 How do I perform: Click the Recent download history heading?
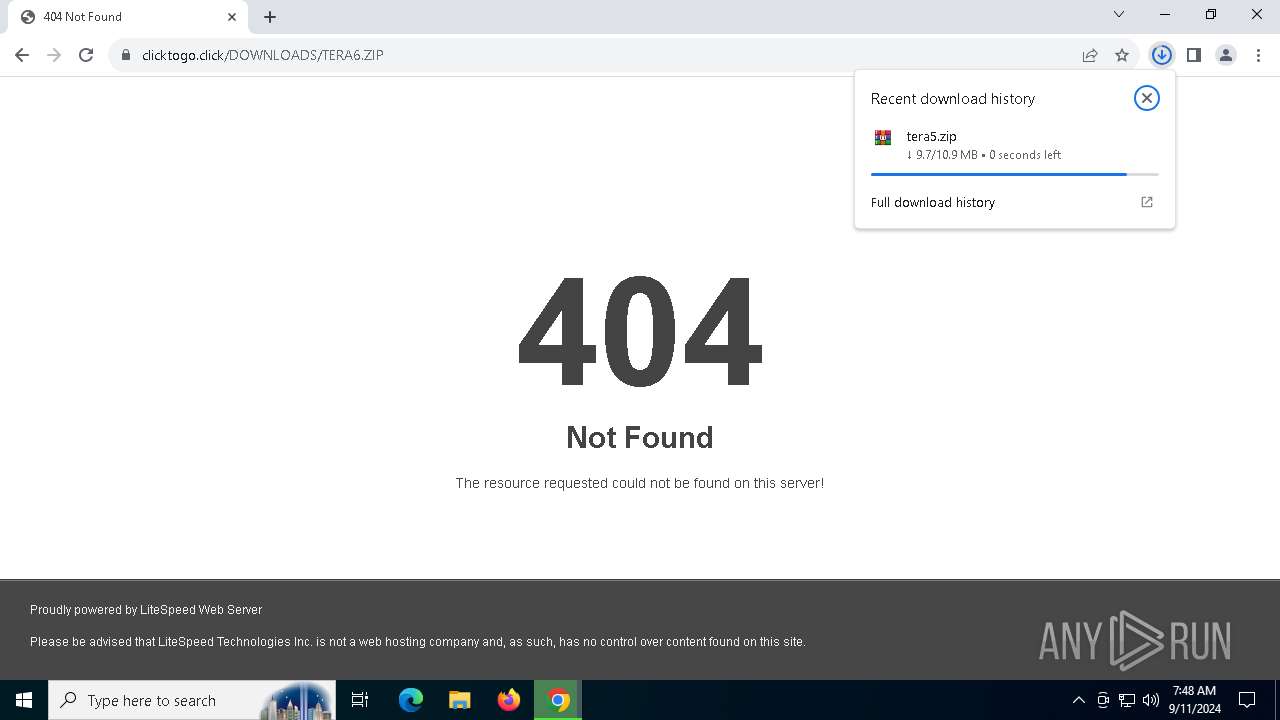click(x=953, y=98)
